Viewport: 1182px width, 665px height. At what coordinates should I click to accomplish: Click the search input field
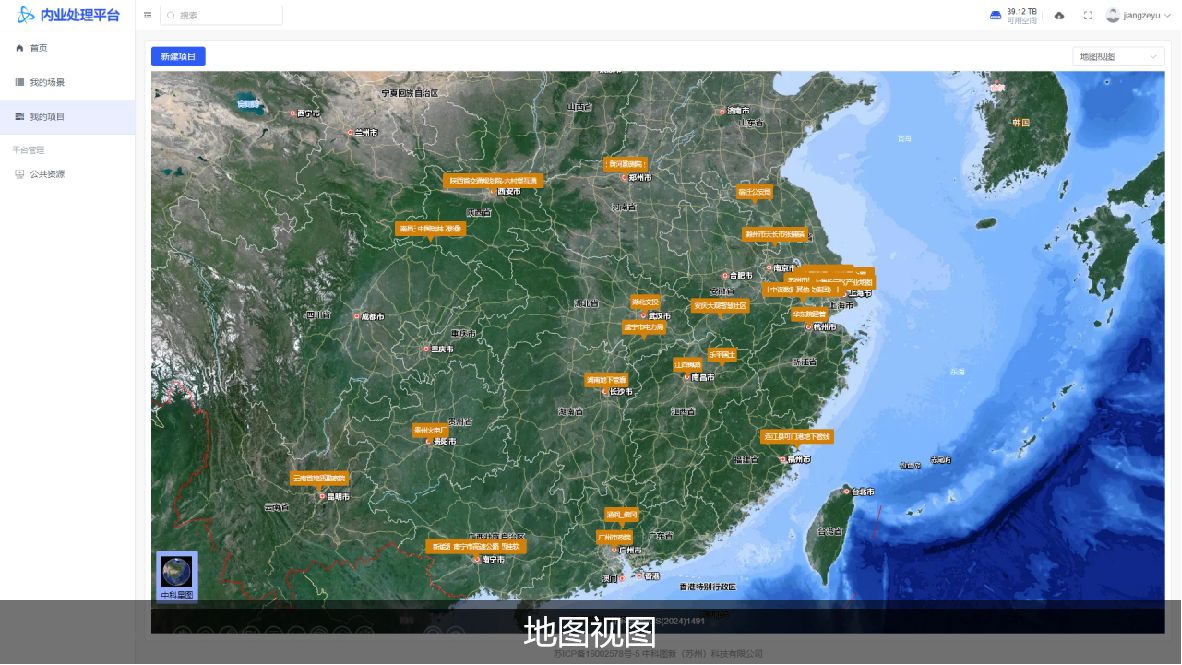222,15
